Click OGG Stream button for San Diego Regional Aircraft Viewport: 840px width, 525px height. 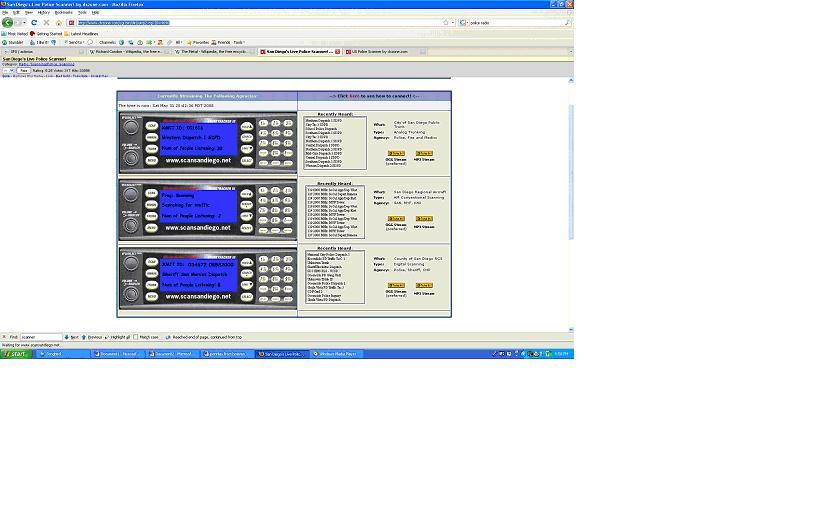pos(396,219)
